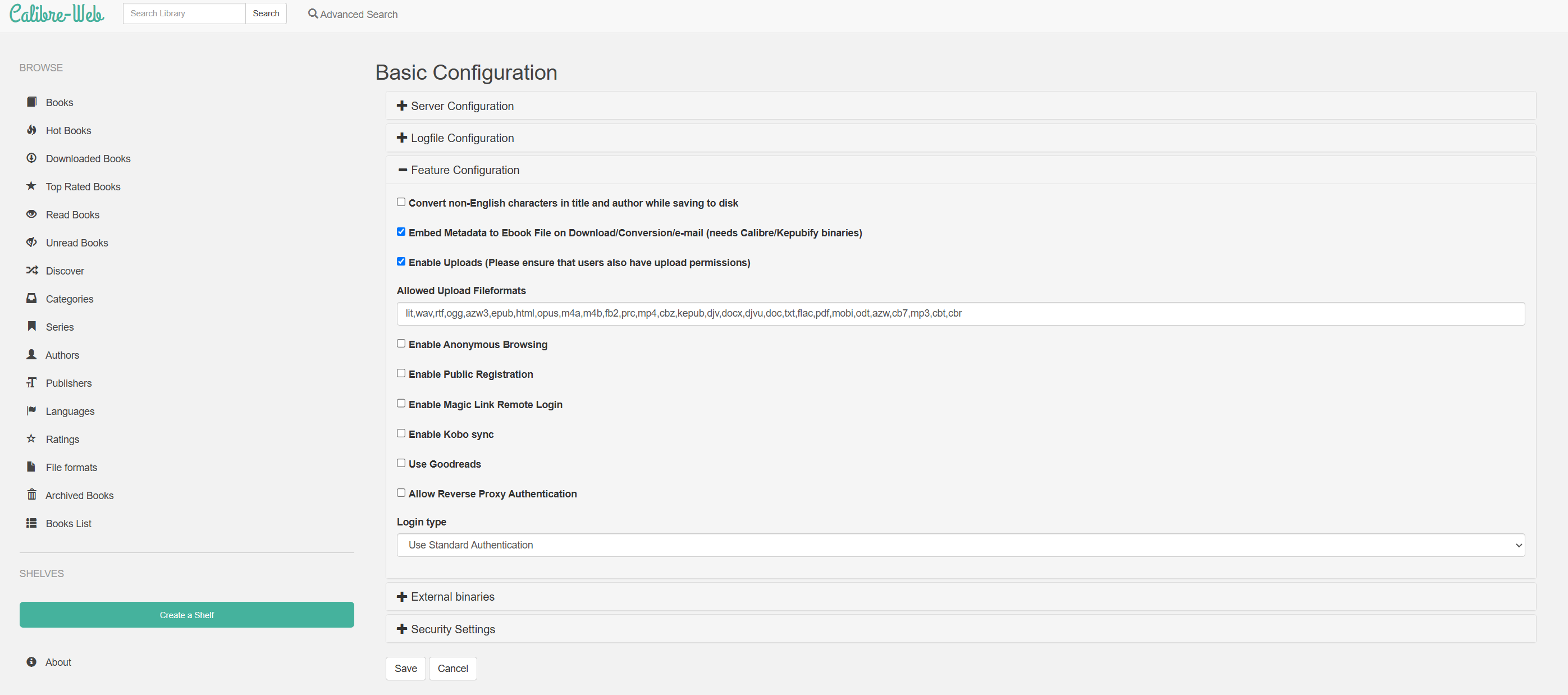The image size is (1568, 695).
Task: Click the Save button
Action: click(405, 668)
